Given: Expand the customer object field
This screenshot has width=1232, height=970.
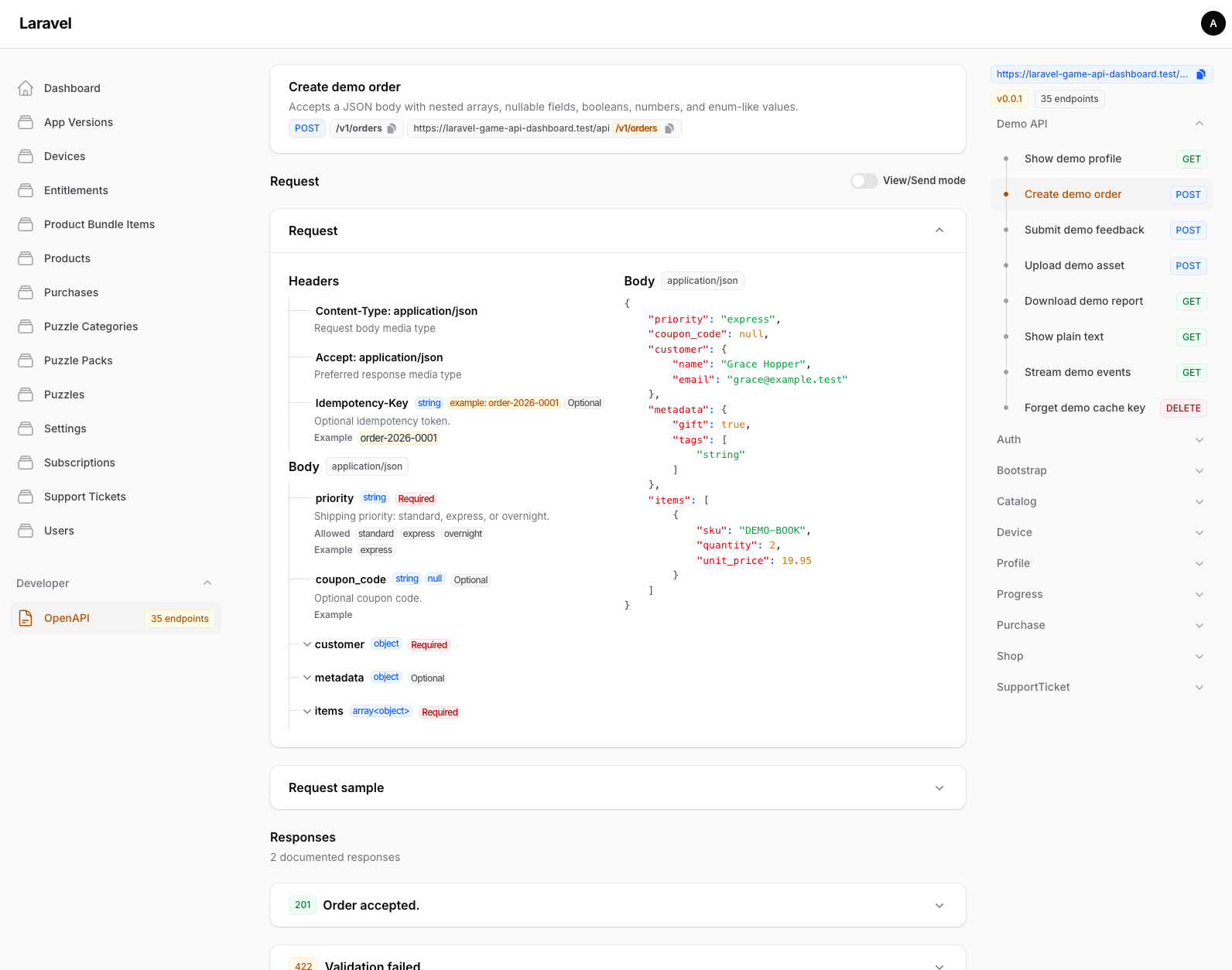Looking at the screenshot, I should point(307,644).
